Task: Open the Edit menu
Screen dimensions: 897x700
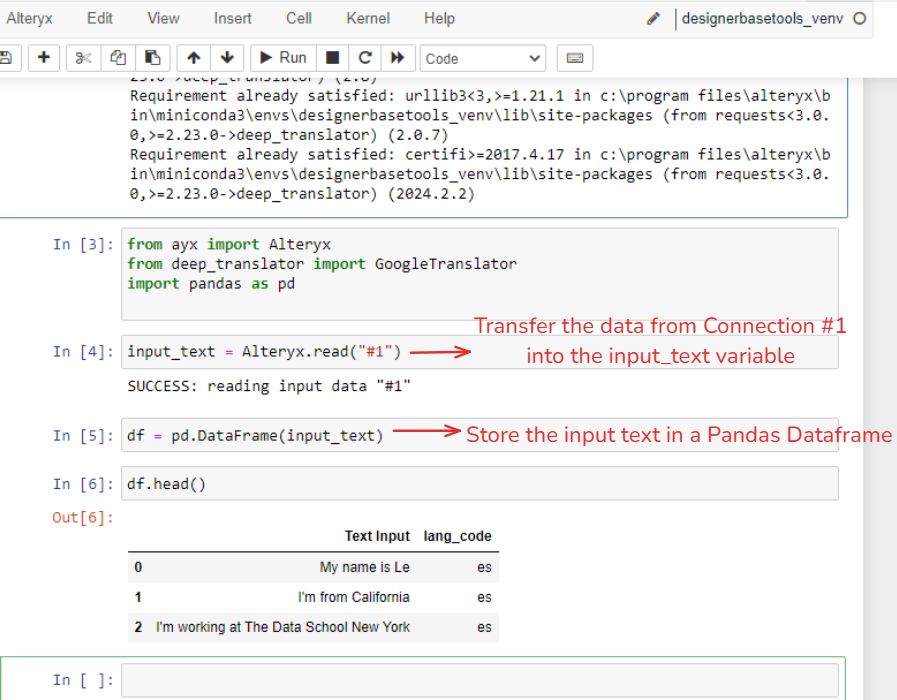Action: (100, 19)
